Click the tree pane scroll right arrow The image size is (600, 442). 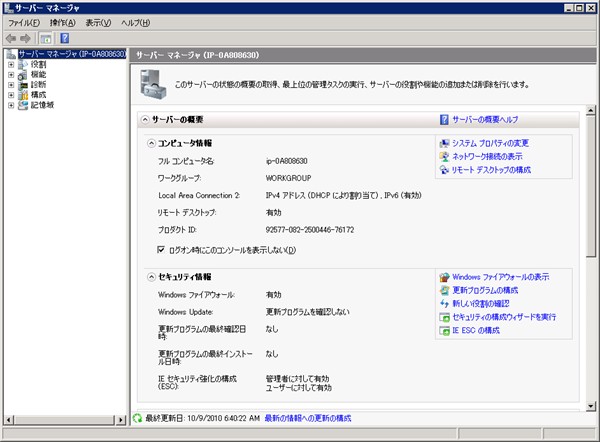[121, 420]
